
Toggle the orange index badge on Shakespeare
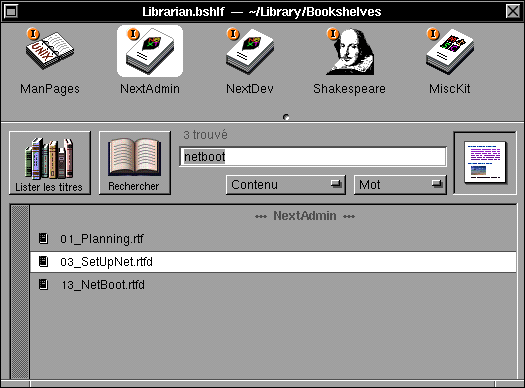click(333, 34)
